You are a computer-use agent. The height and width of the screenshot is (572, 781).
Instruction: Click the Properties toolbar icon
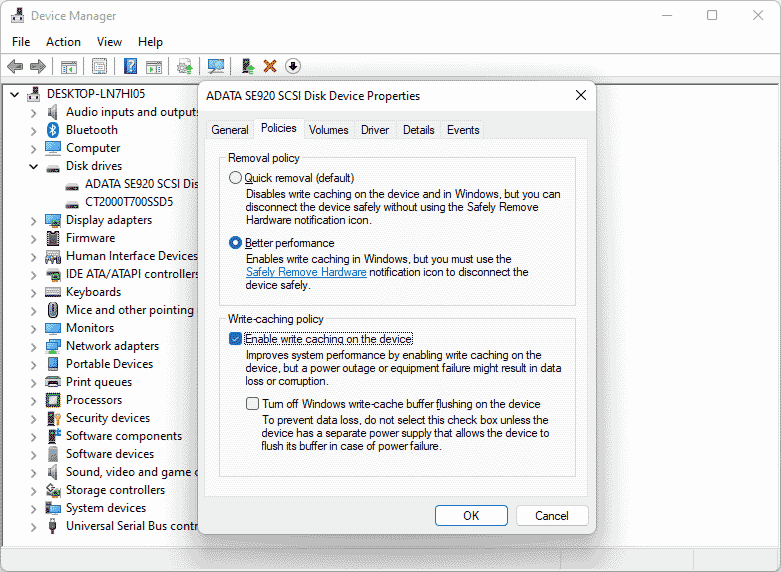(x=100, y=66)
